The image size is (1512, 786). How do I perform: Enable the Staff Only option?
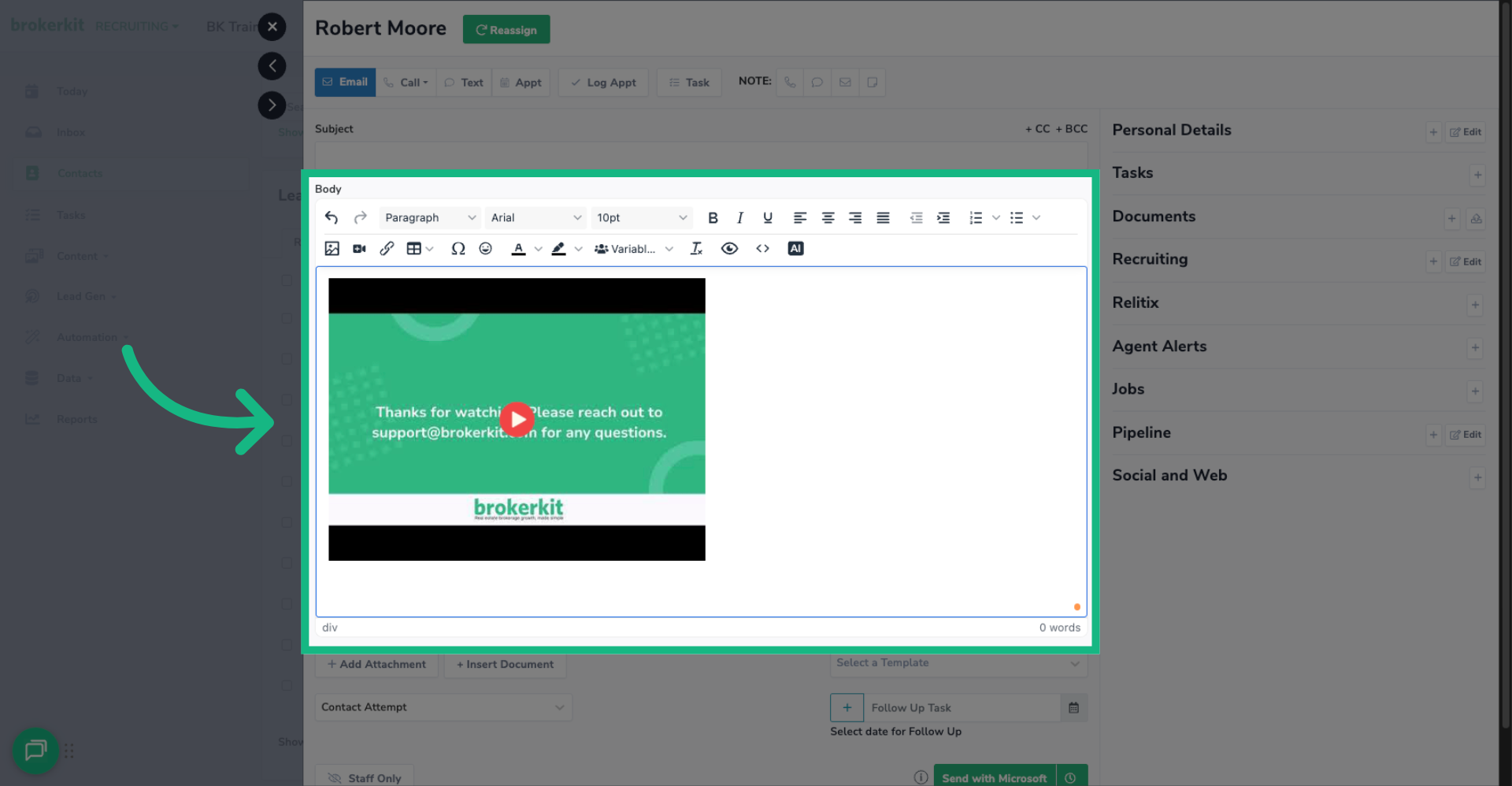[364, 777]
